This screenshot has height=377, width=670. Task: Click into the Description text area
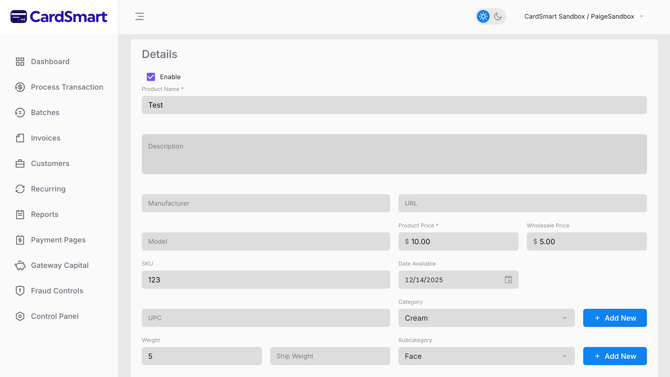click(x=394, y=154)
